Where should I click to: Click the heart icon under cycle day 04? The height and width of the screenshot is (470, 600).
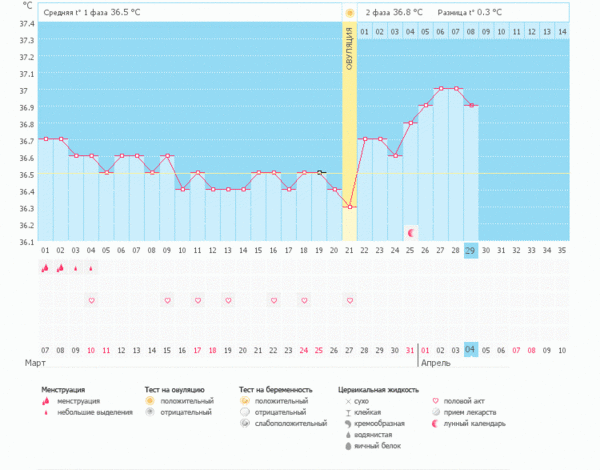91,300
